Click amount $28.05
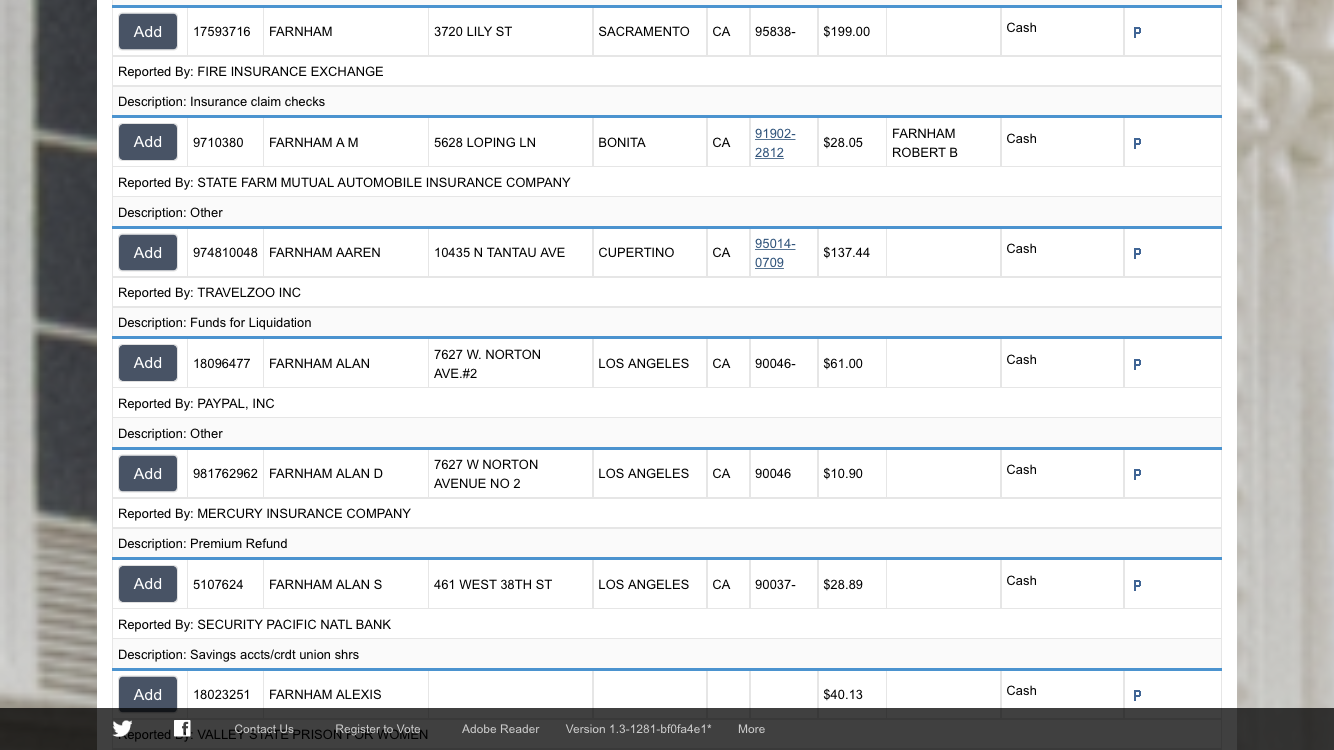1334x750 pixels. (843, 143)
